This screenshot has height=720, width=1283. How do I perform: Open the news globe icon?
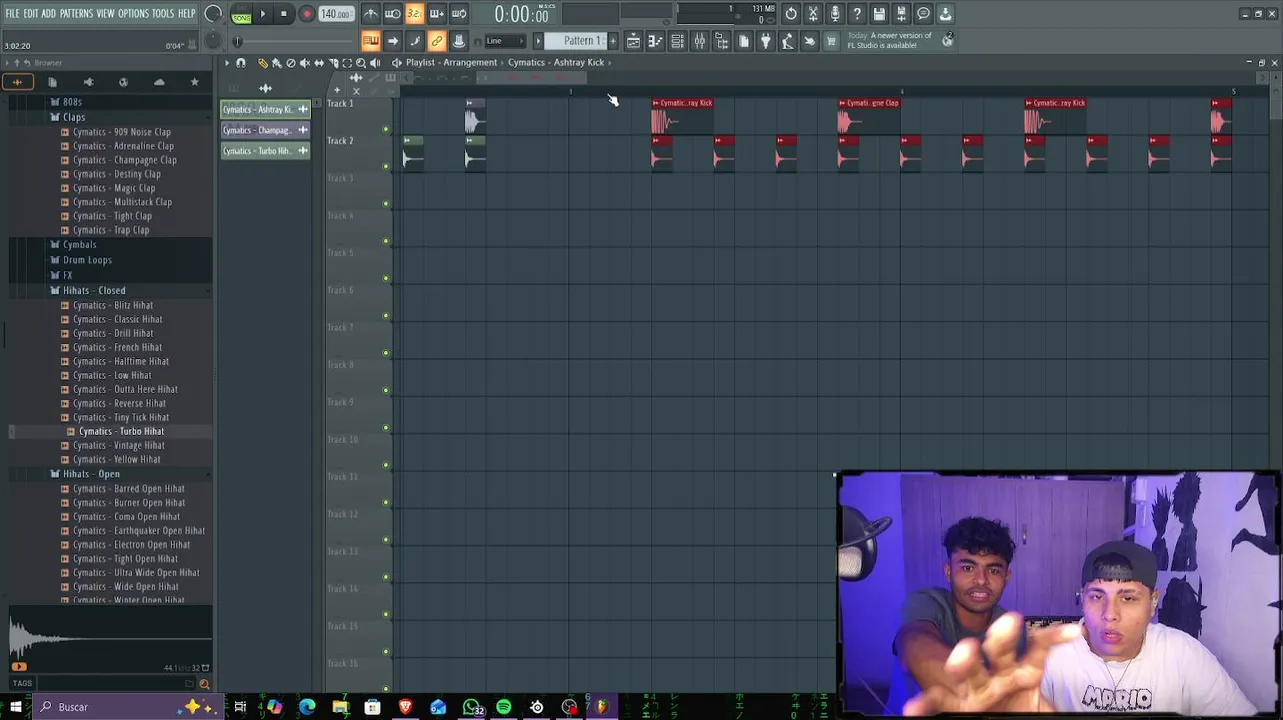[x=949, y=40]
